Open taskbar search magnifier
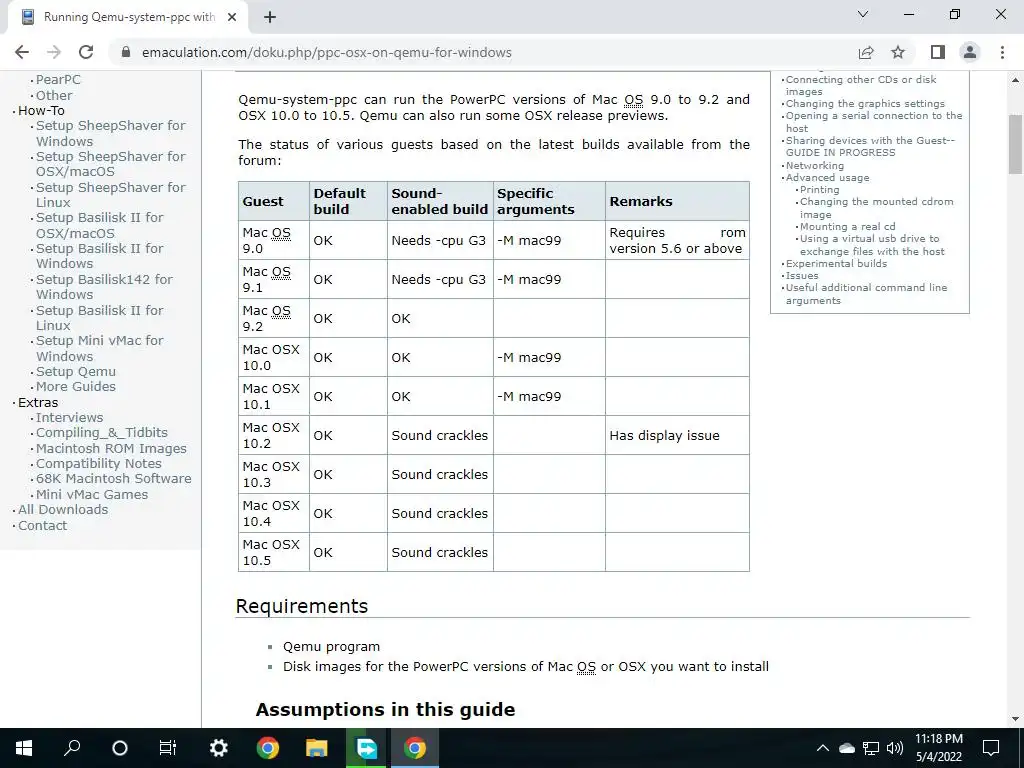 click(72, 748)
